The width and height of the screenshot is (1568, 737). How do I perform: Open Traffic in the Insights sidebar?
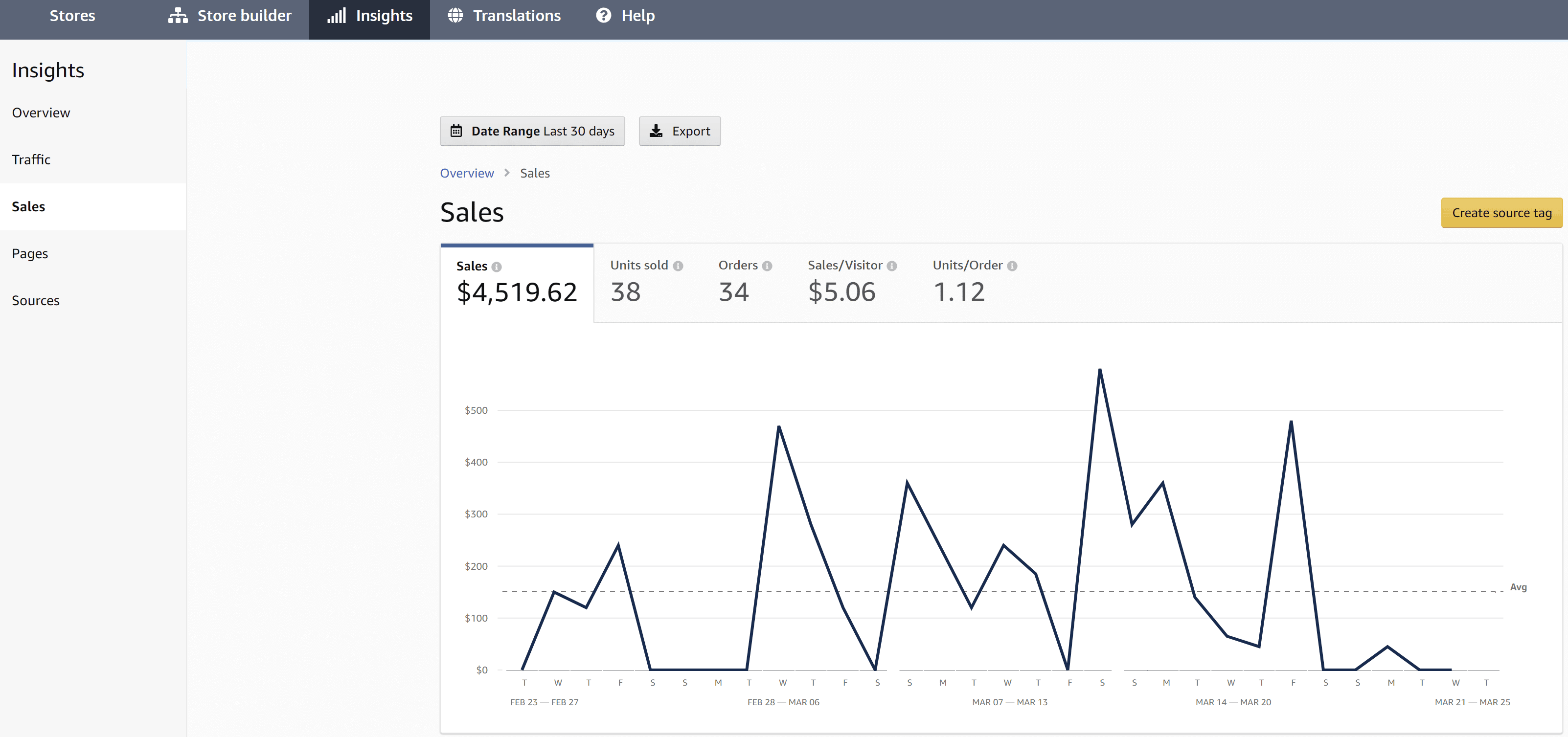point(31,159)
